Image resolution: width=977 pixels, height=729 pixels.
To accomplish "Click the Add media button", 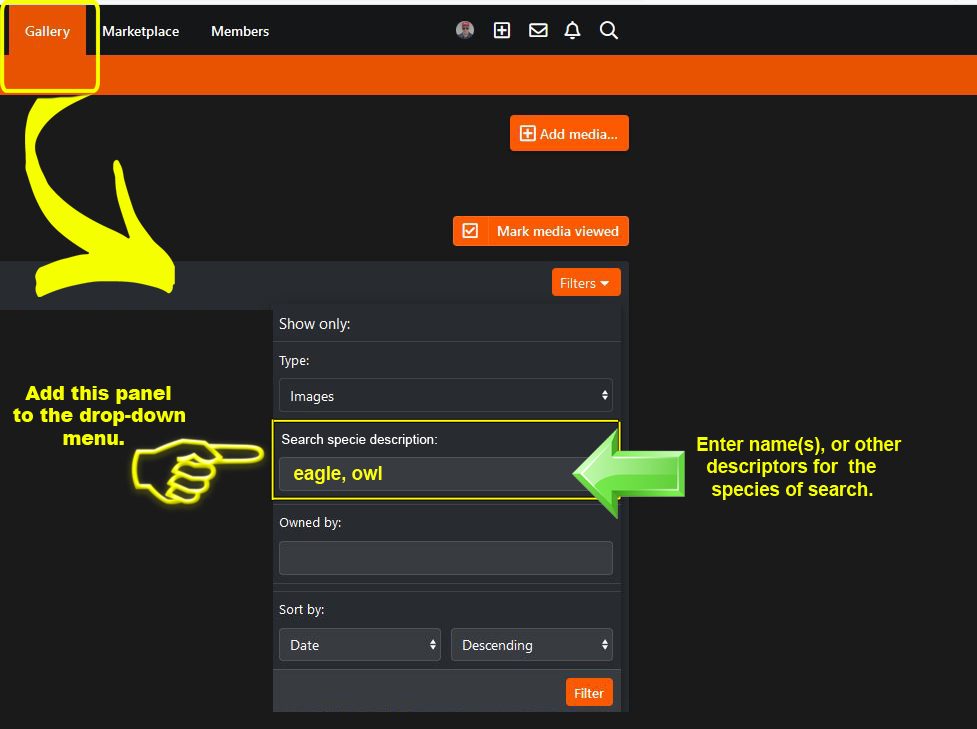I will click(x=569, y=133).
